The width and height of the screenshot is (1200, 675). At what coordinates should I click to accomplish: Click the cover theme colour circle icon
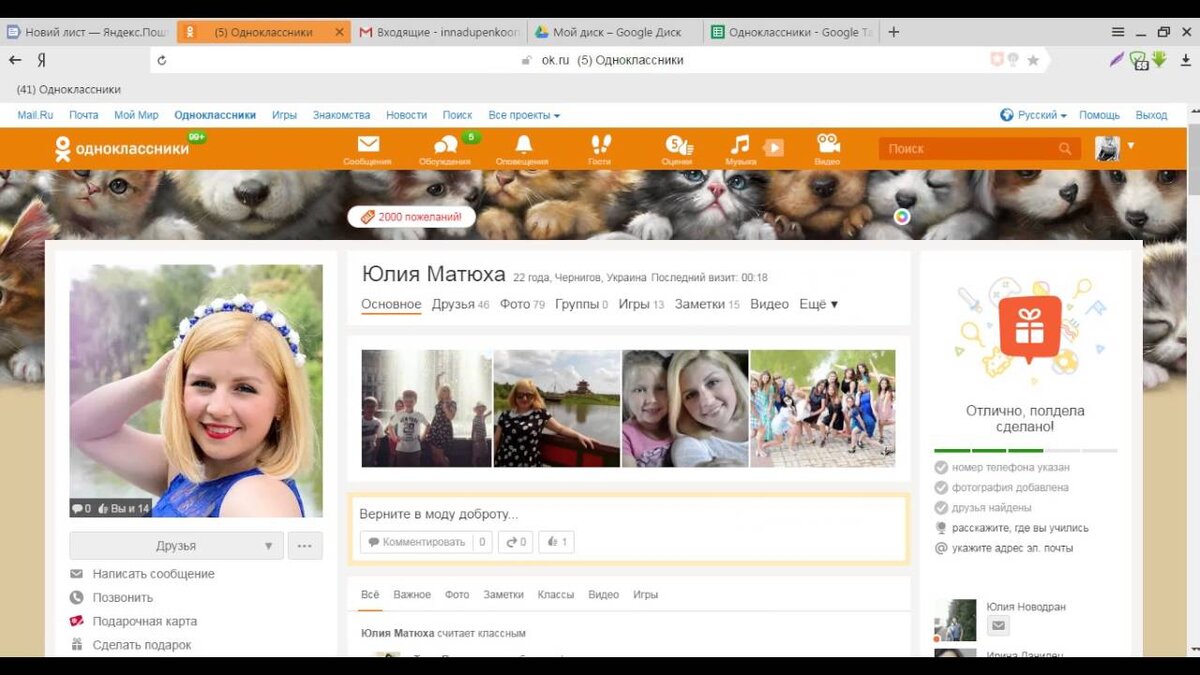click(x=902, y=216)
